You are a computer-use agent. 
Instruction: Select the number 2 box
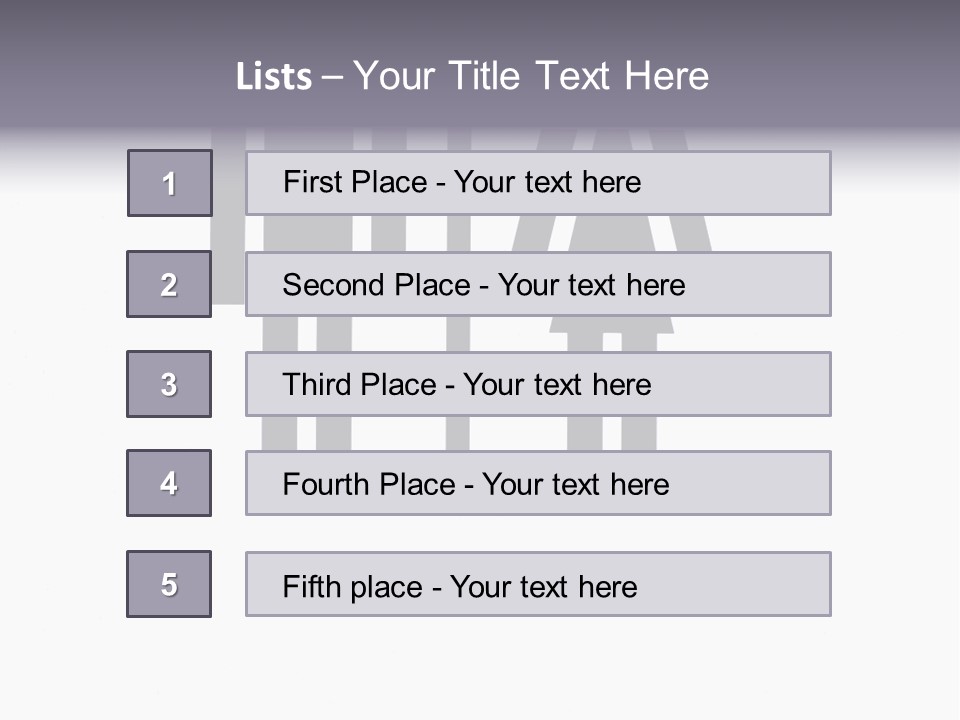[x=169, y=284]
